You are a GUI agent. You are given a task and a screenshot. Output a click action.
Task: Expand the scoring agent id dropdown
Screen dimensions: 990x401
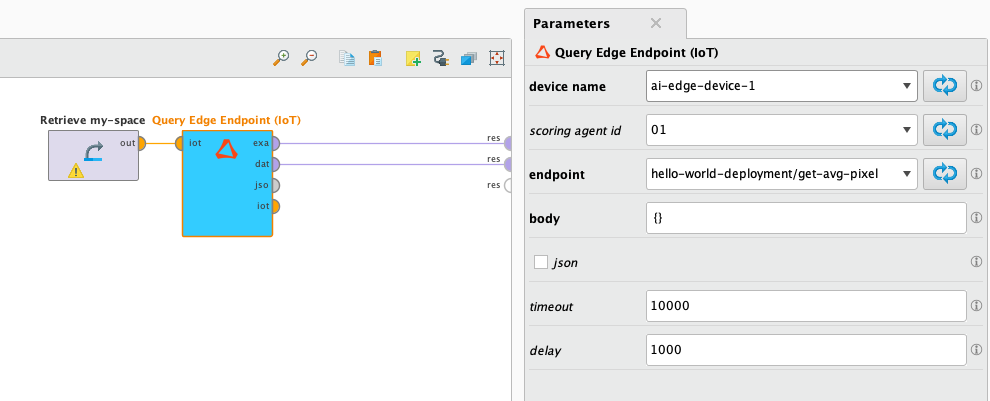tap(904, 129)
